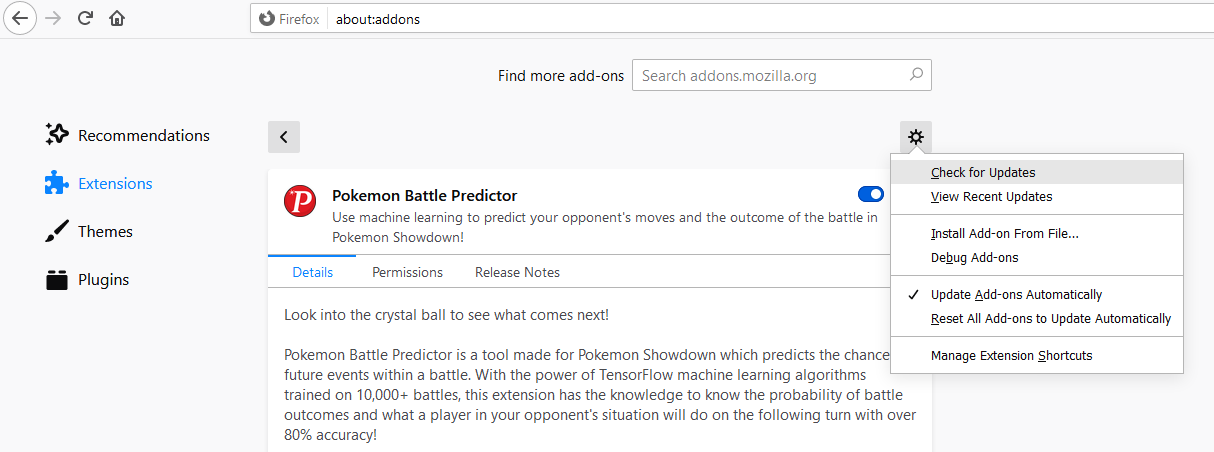Click the Themes paintbrush icon
Viewport: 1214px width, 452px height.
tap(57, 231)
